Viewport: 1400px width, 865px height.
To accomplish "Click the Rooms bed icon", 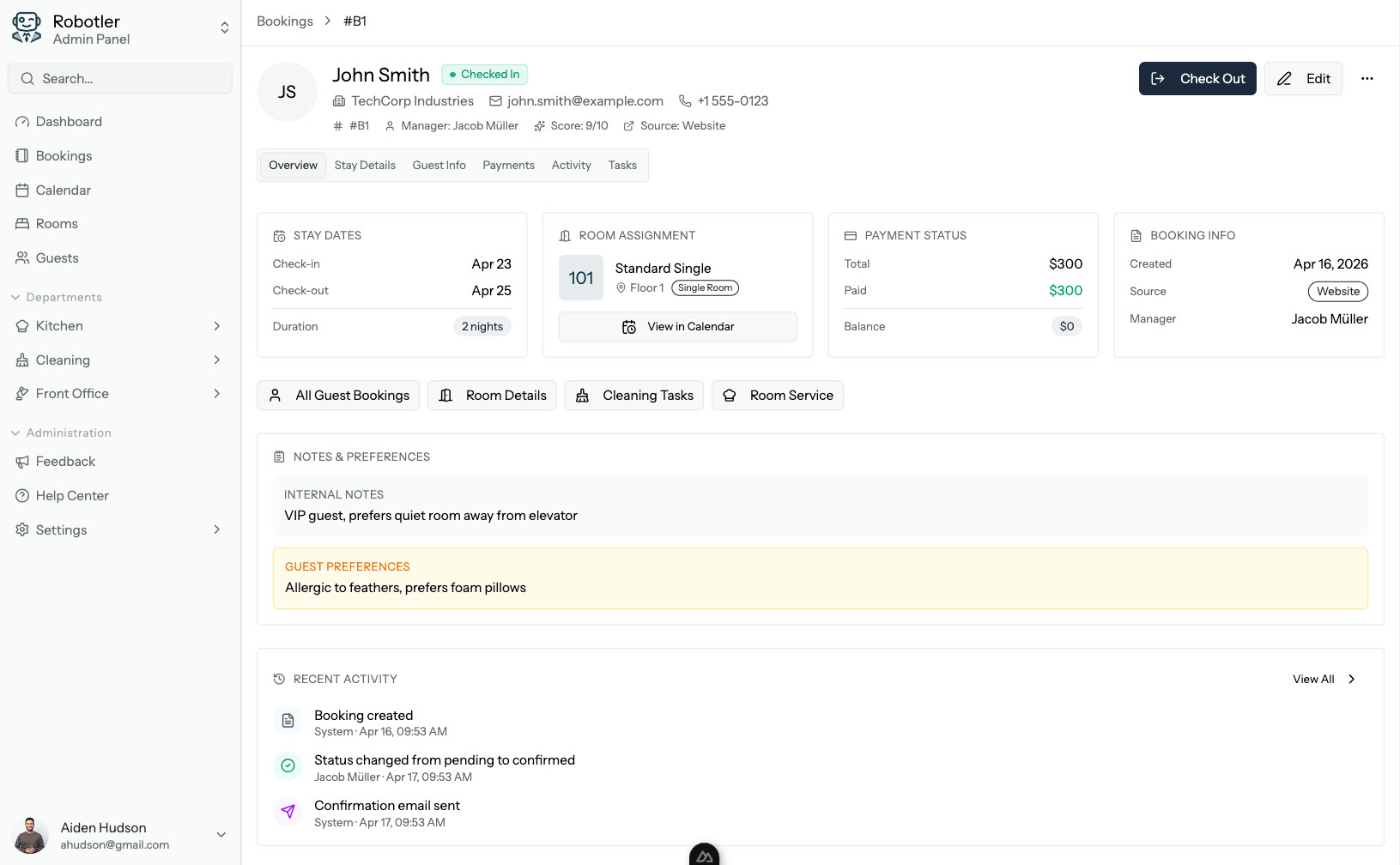I will click(x=22, y=223).
